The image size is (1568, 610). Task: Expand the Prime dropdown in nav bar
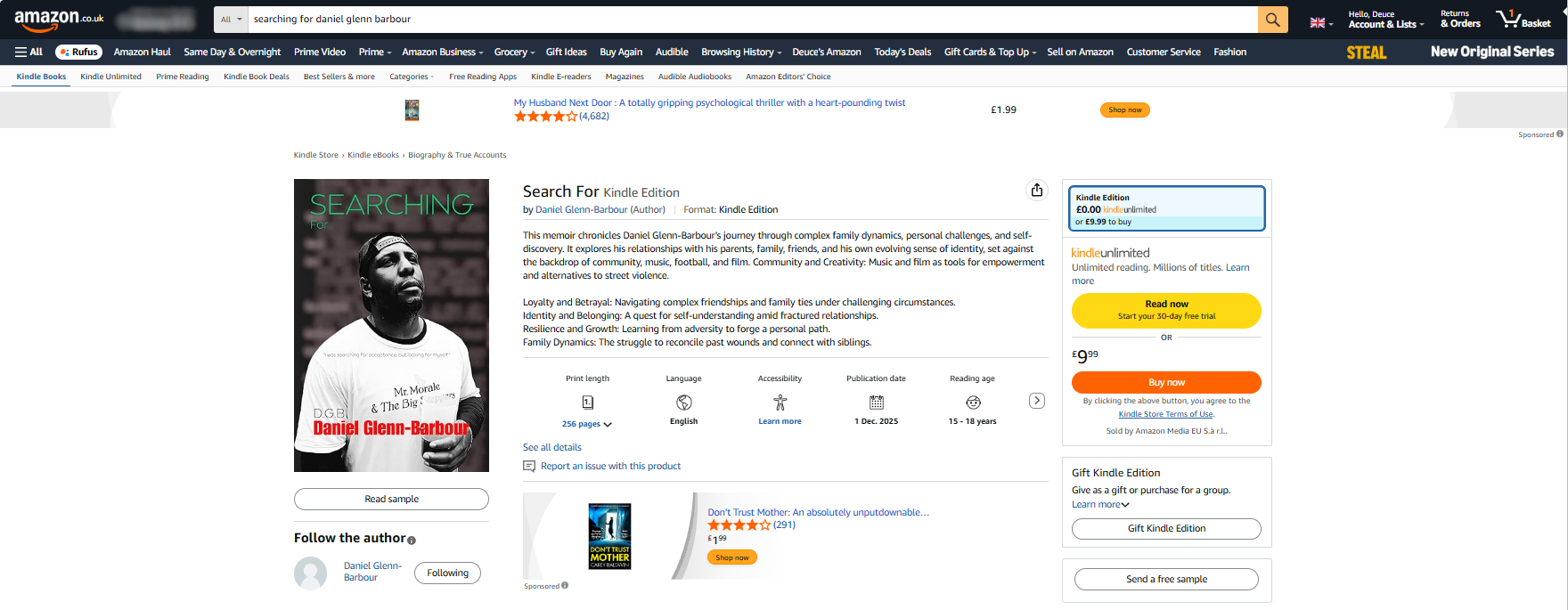[375, 52]
